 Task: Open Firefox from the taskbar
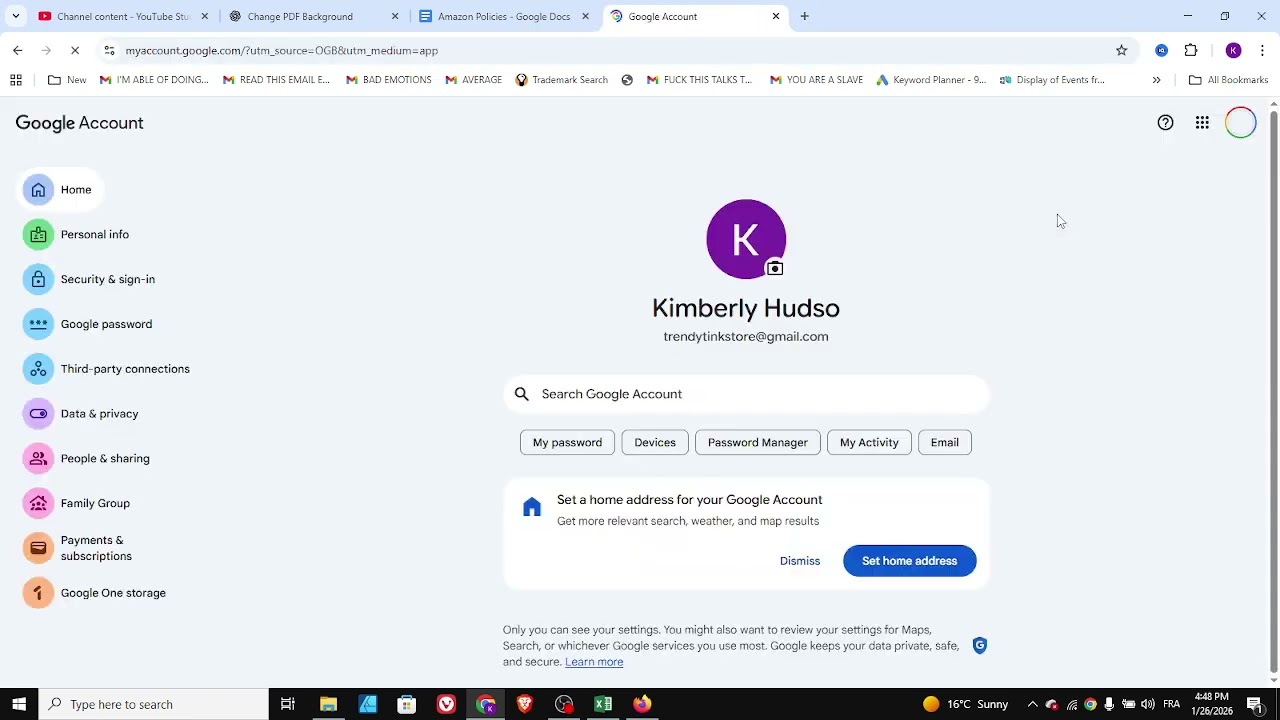click(x=642, y=704)
